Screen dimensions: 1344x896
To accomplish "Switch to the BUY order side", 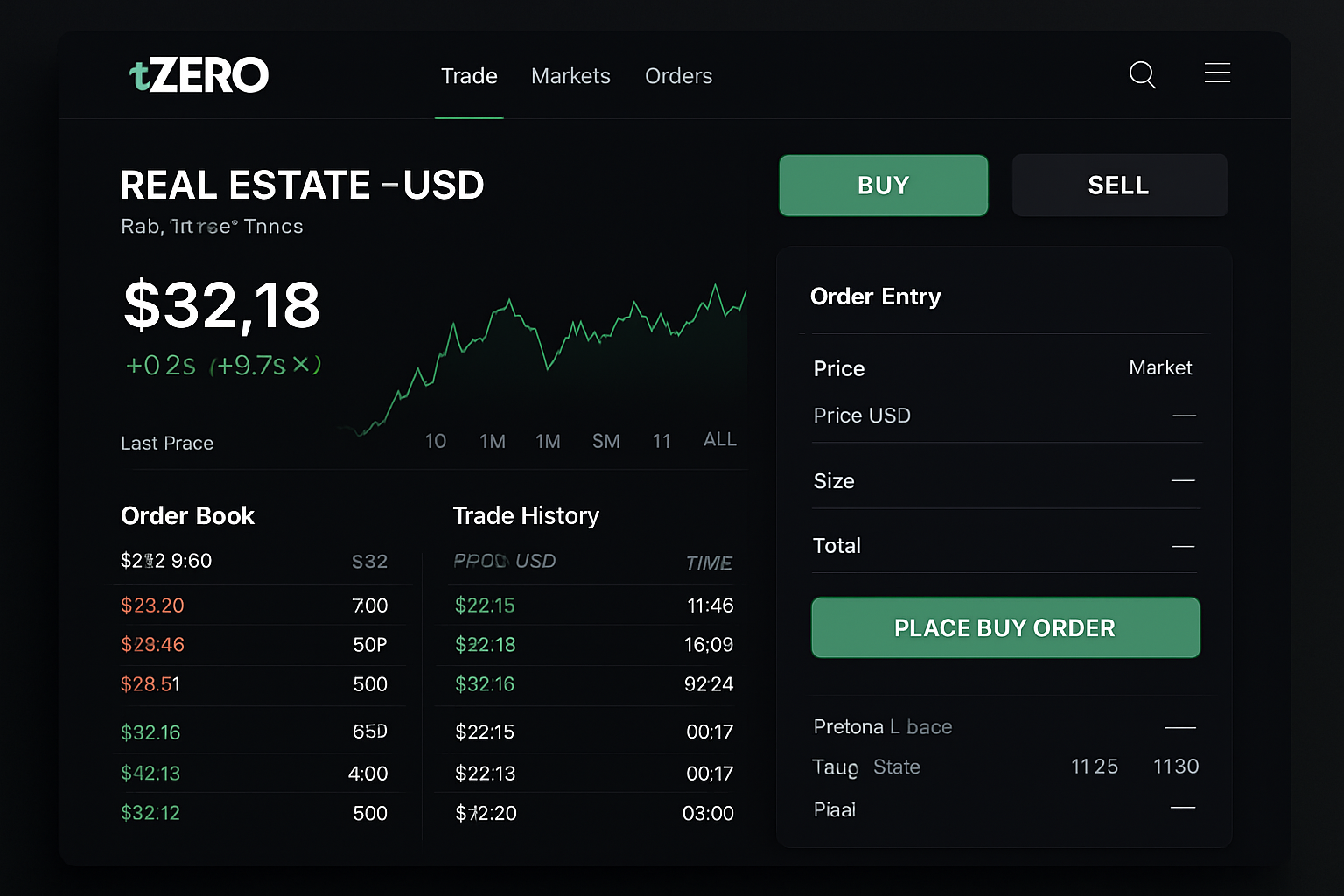I will coord(883,185).
